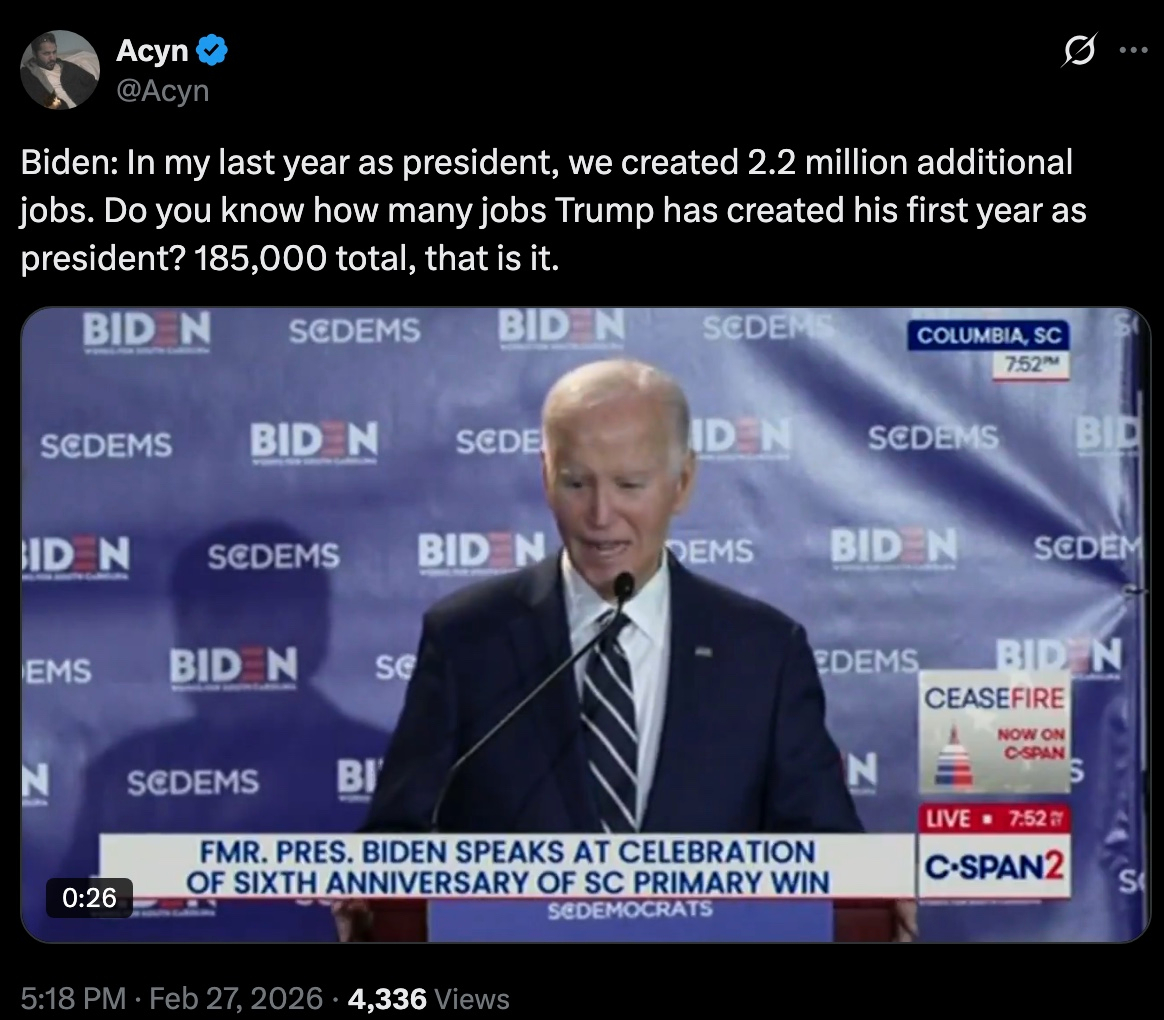Click the 5:18 PM post timestamp
The image size is (1164, 1020).
pos(73,998)
